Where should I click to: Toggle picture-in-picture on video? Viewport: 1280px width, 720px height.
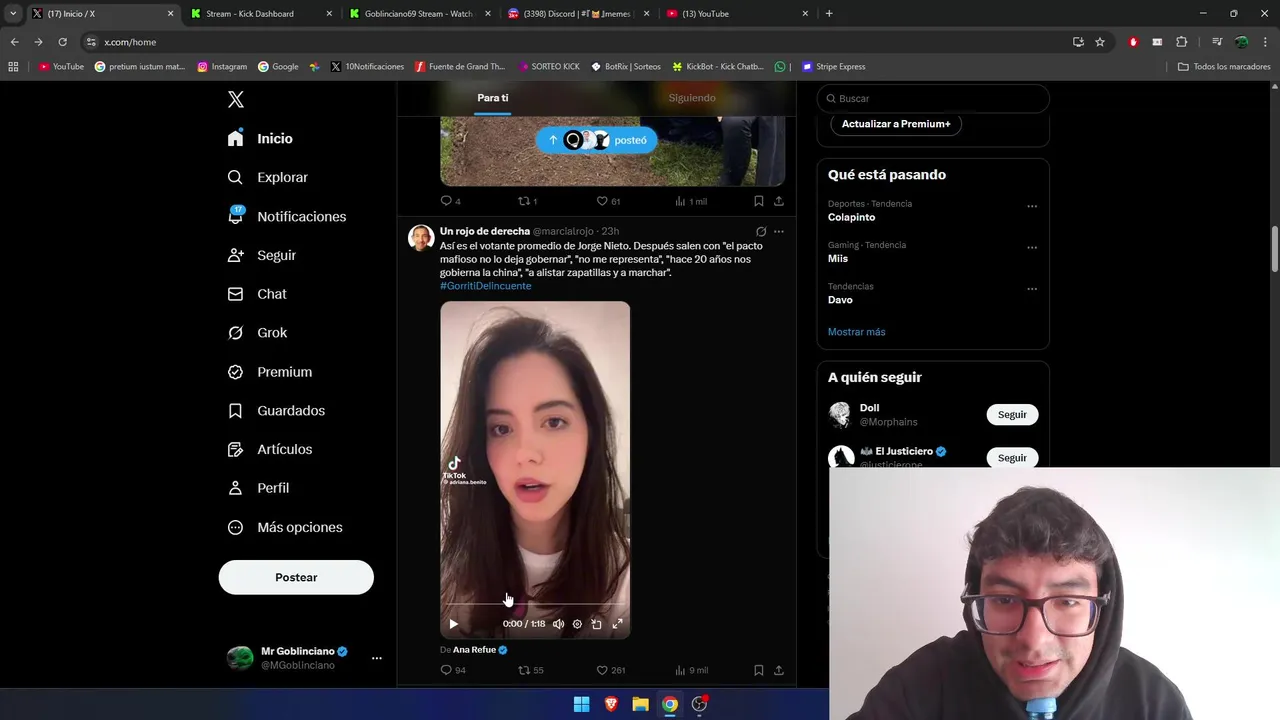coord(596,624)
